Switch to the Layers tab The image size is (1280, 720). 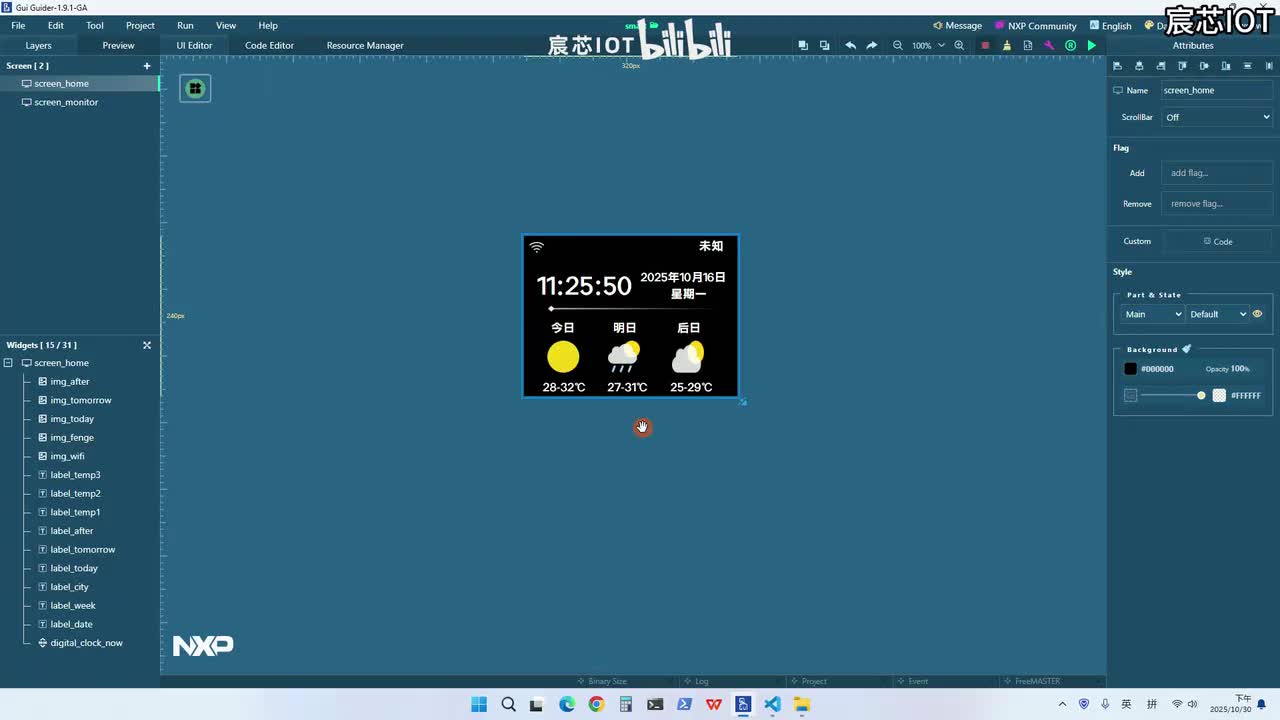[38, 45]
